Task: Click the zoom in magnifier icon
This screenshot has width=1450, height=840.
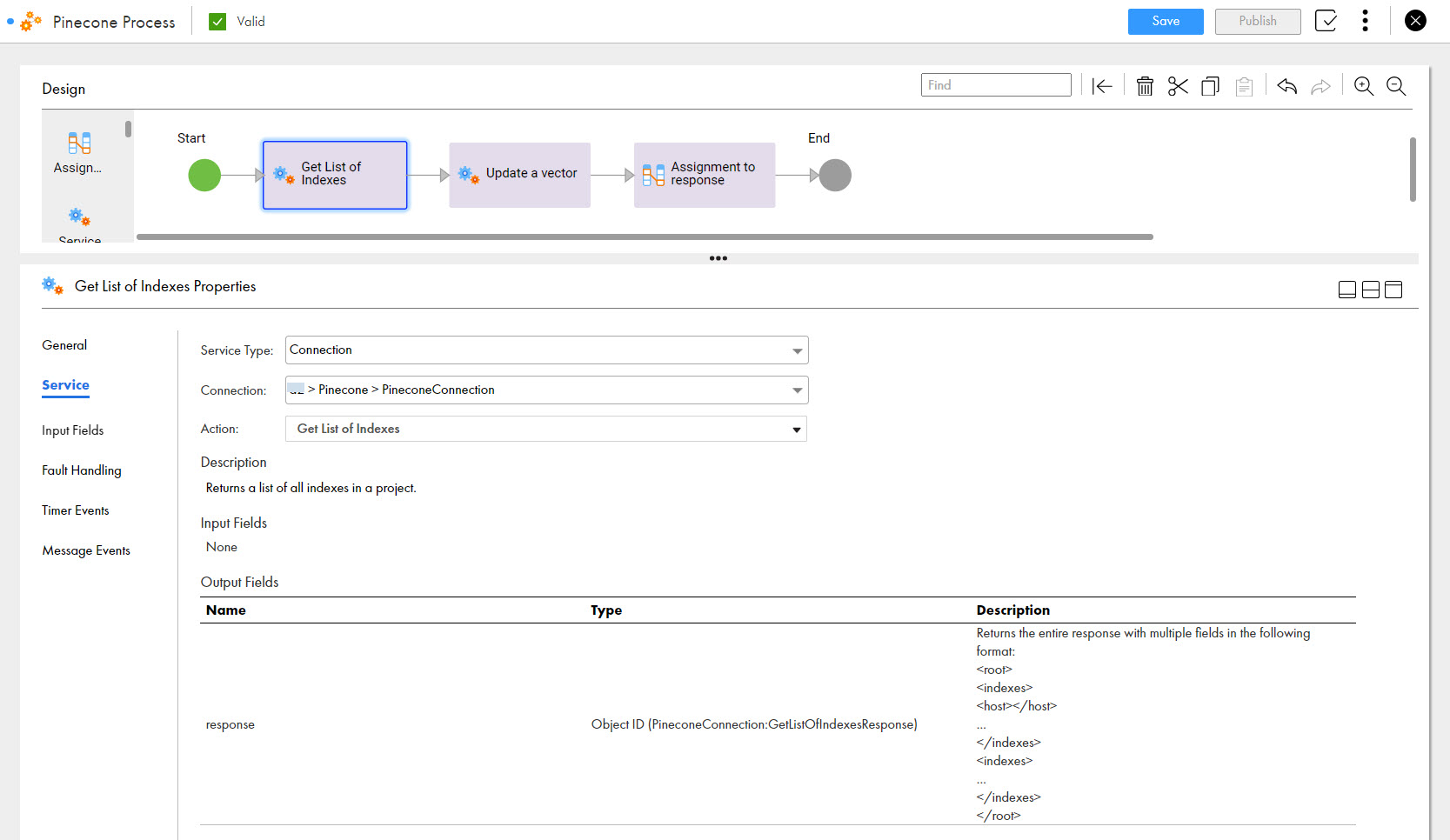Action: click(x=1363, y=86)
